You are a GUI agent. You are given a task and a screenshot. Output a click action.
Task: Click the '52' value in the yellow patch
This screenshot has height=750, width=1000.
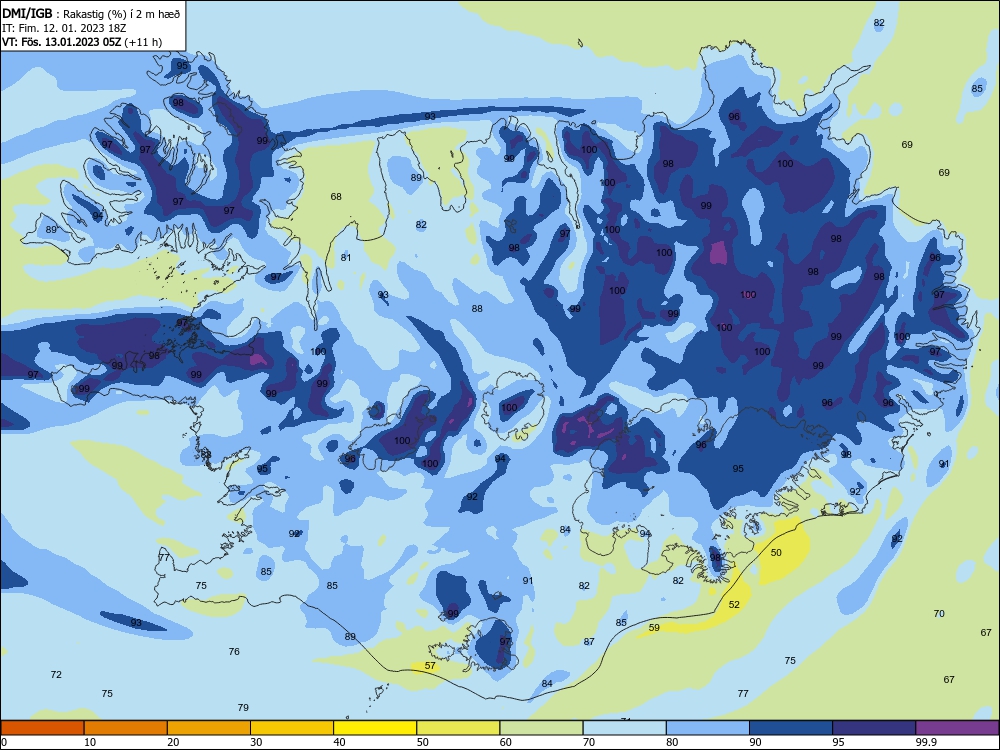pos(734,605)
